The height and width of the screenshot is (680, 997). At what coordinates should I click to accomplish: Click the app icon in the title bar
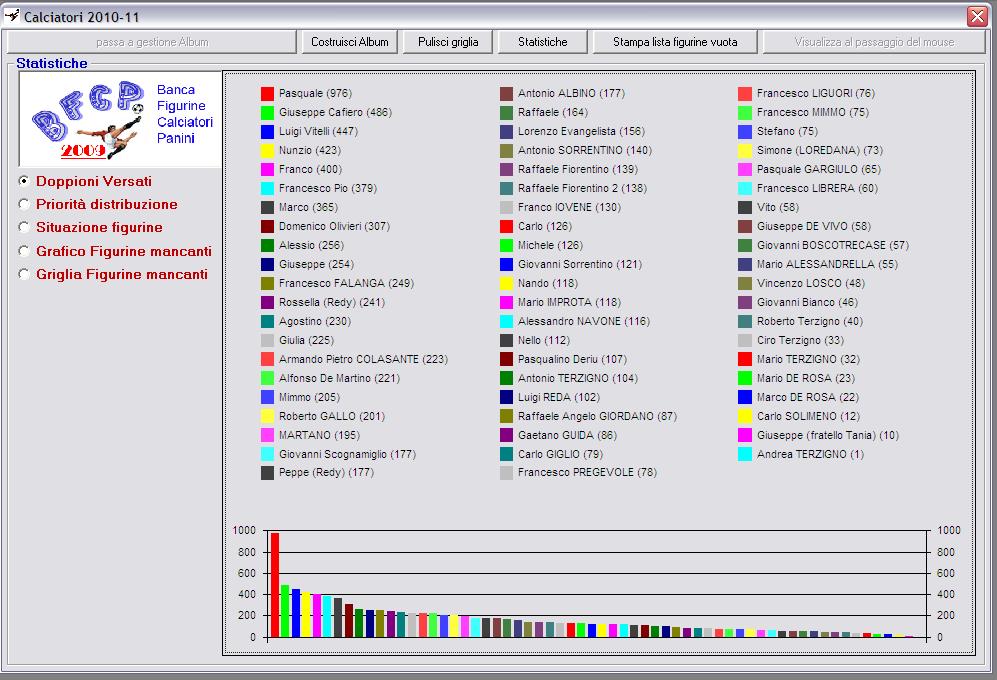12,15
